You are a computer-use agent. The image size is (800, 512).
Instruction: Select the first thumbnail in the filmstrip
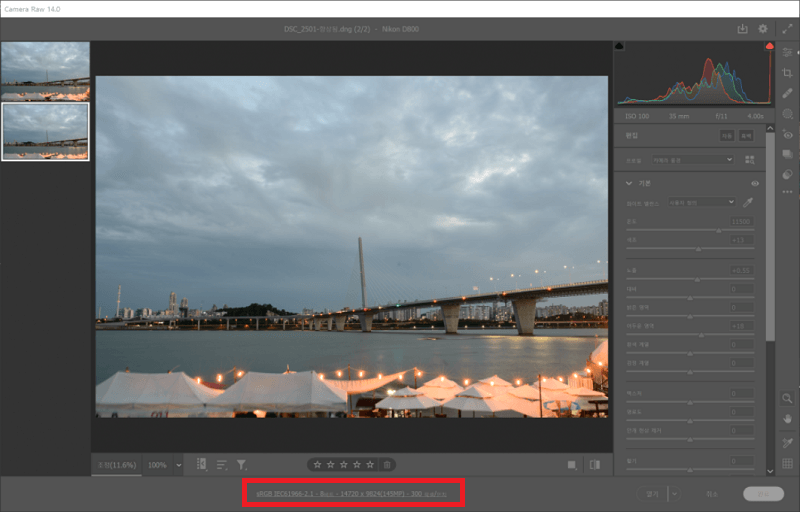coord(46,70)
